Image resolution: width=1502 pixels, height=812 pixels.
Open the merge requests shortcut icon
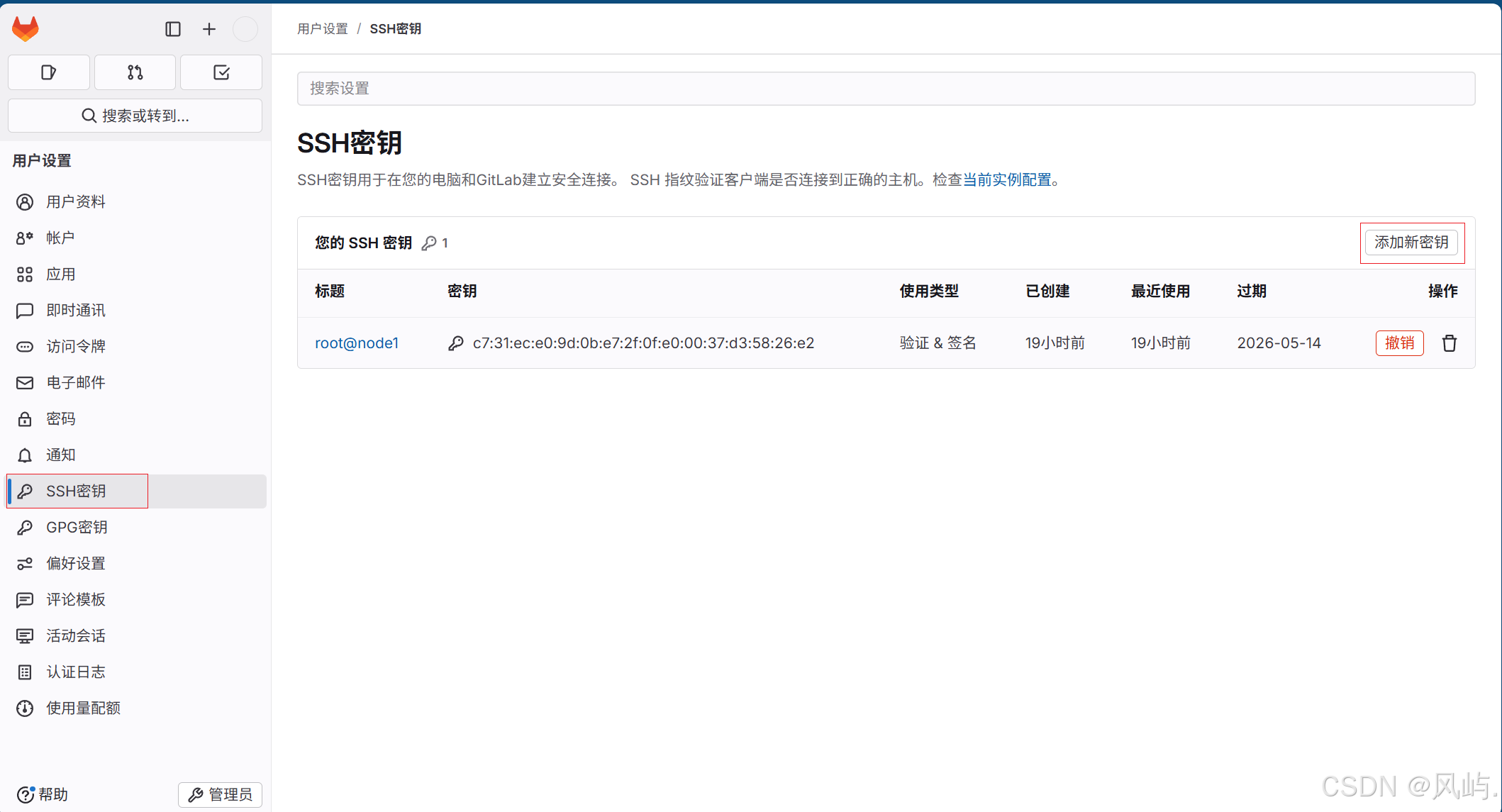pos(135,72)
